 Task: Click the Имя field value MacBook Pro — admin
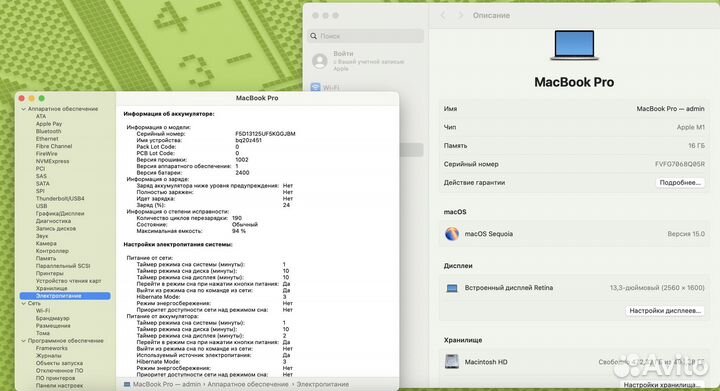(670, 109)
